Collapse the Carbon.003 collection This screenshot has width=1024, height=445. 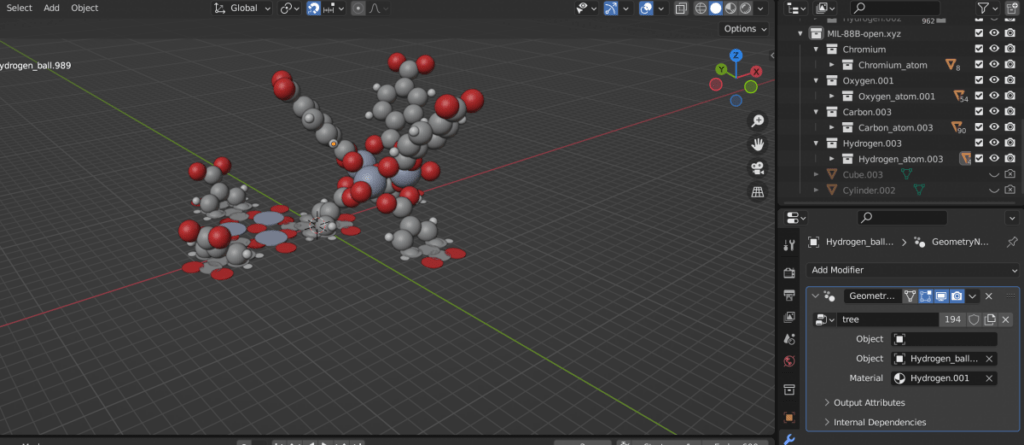816,112
